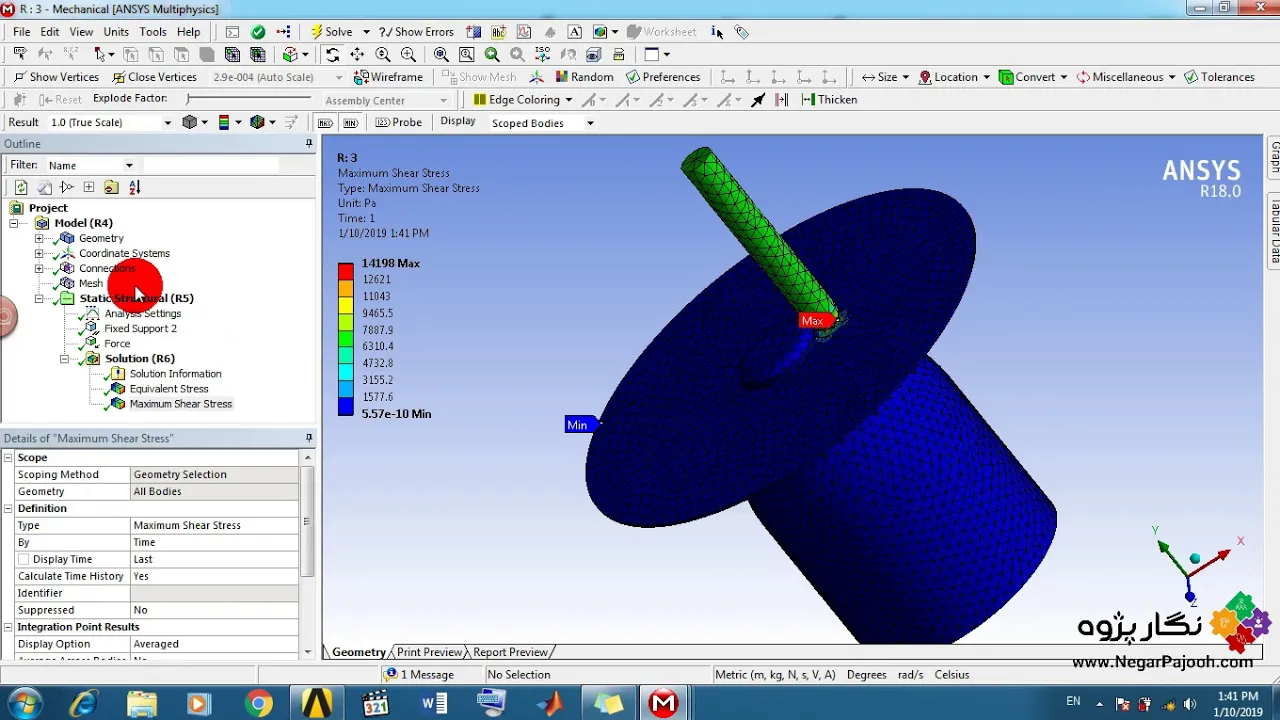Open the Solve options dropdown arrow
The height and width of the screenshot is (720, 1280).
pyautogui.click(x=366, y=32)
